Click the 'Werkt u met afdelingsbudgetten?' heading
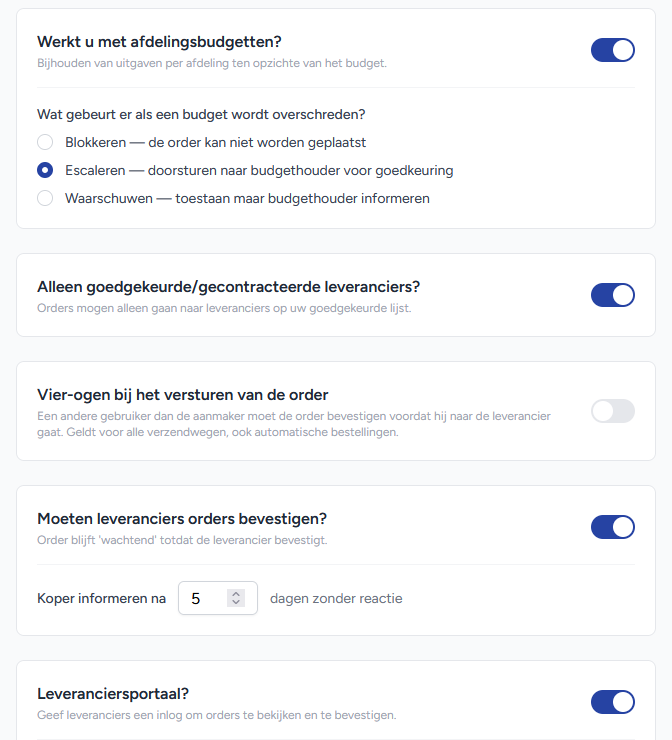Screen dimensions: 672x740 (x=159, y=42)
